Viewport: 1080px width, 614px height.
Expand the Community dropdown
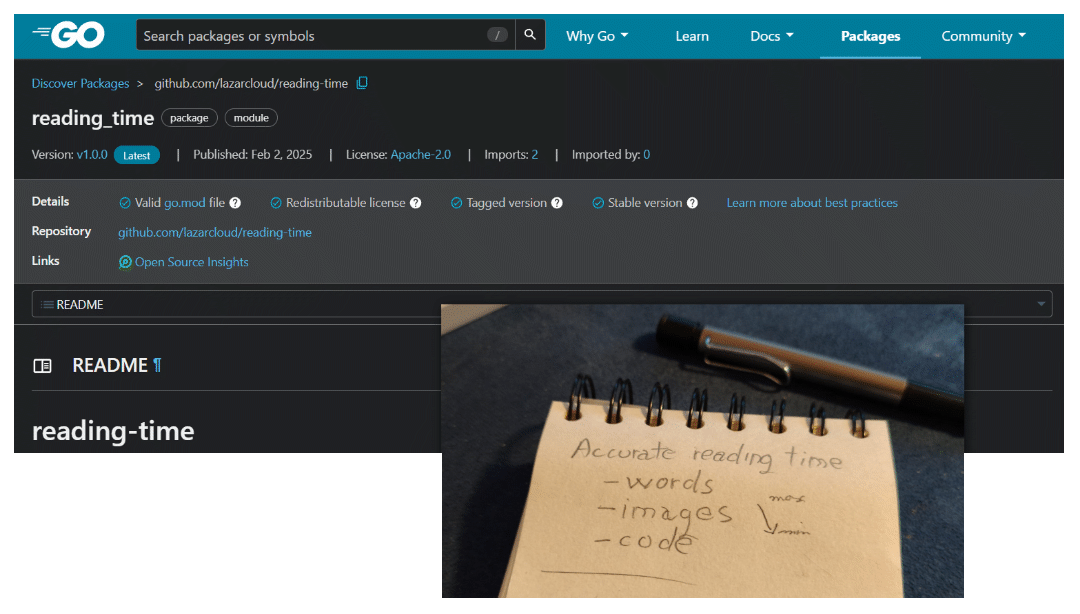pos(983,35)
